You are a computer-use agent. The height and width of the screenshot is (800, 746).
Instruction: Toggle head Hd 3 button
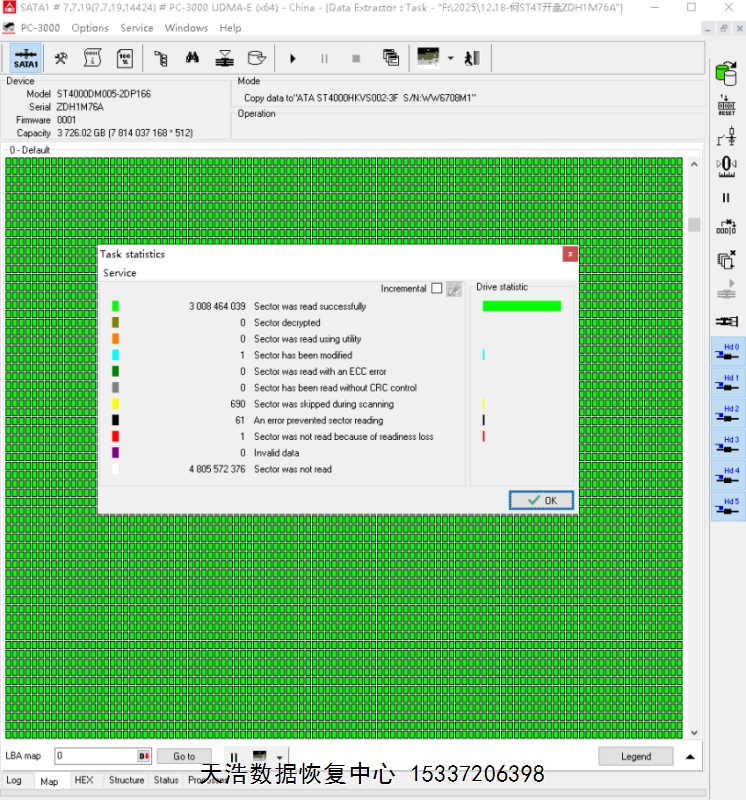(x=727, y=445)
